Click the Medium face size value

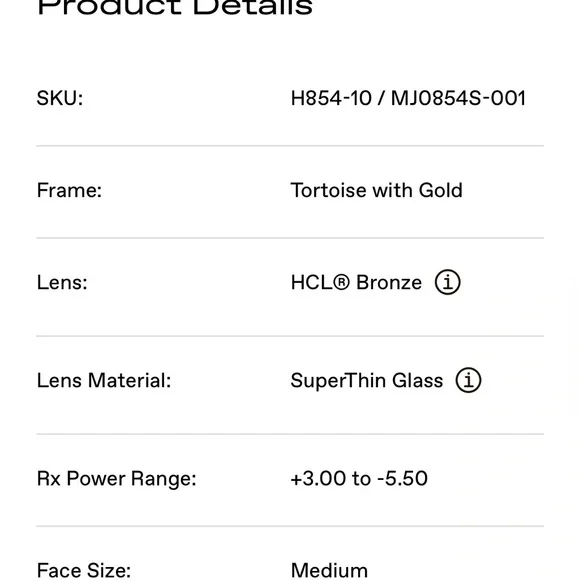pos(329,570)
